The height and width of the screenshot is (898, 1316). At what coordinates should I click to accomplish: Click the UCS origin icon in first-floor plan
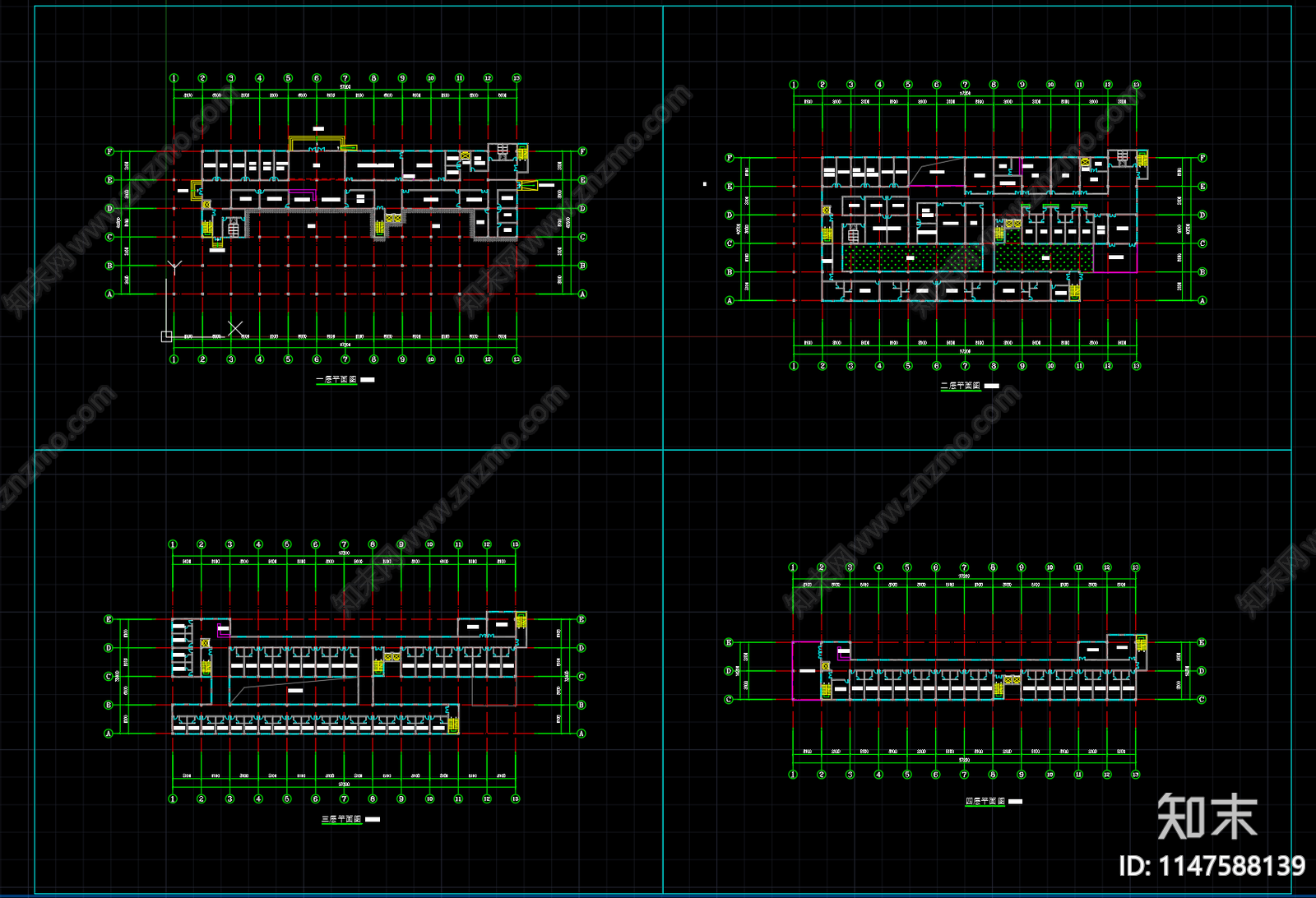[166, 336]
